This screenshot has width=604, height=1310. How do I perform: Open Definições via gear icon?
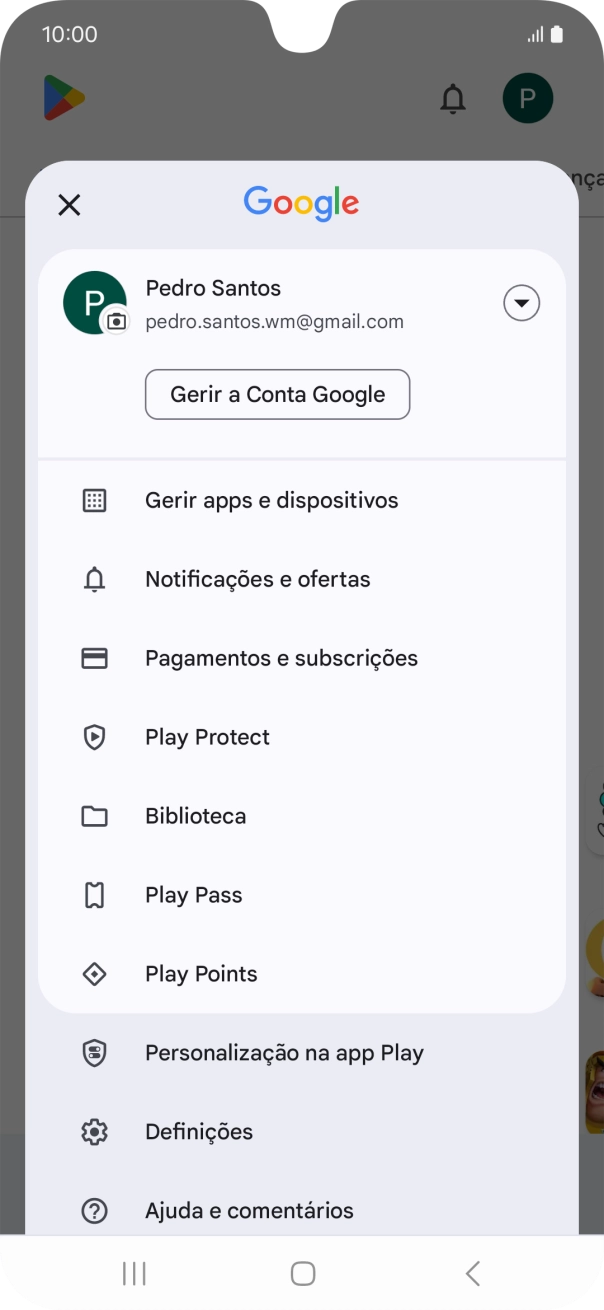click(94, 1131)
